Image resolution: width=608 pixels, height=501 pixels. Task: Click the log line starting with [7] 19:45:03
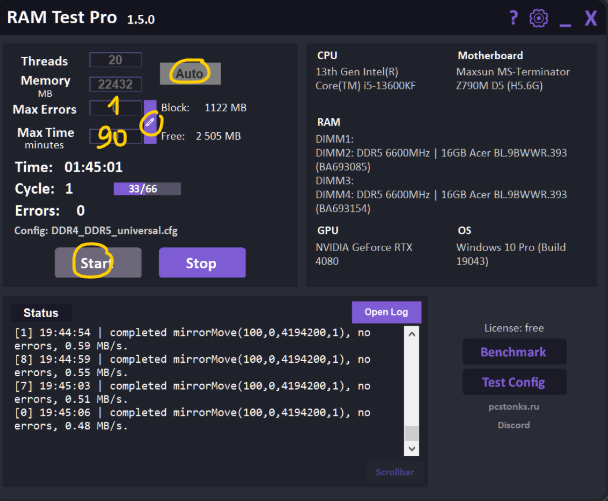(x=192, y=392)
